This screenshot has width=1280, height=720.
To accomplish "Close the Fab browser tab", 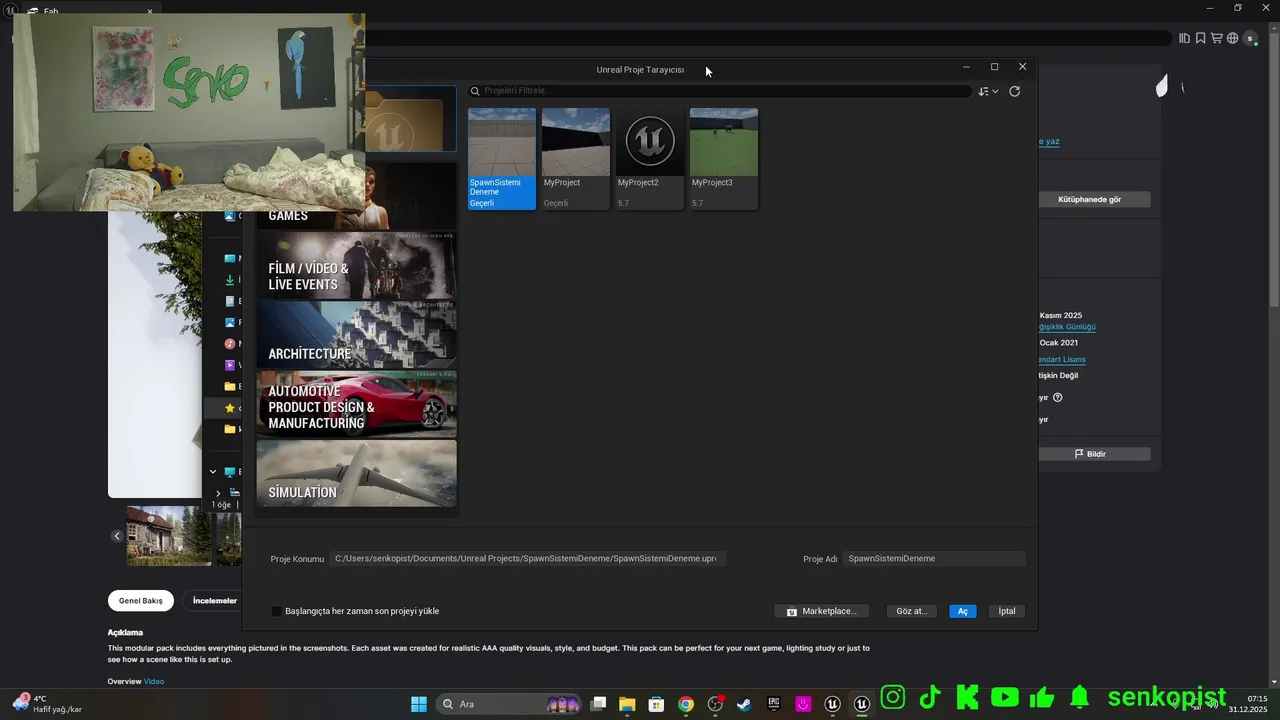I will [x=150, y=12].
